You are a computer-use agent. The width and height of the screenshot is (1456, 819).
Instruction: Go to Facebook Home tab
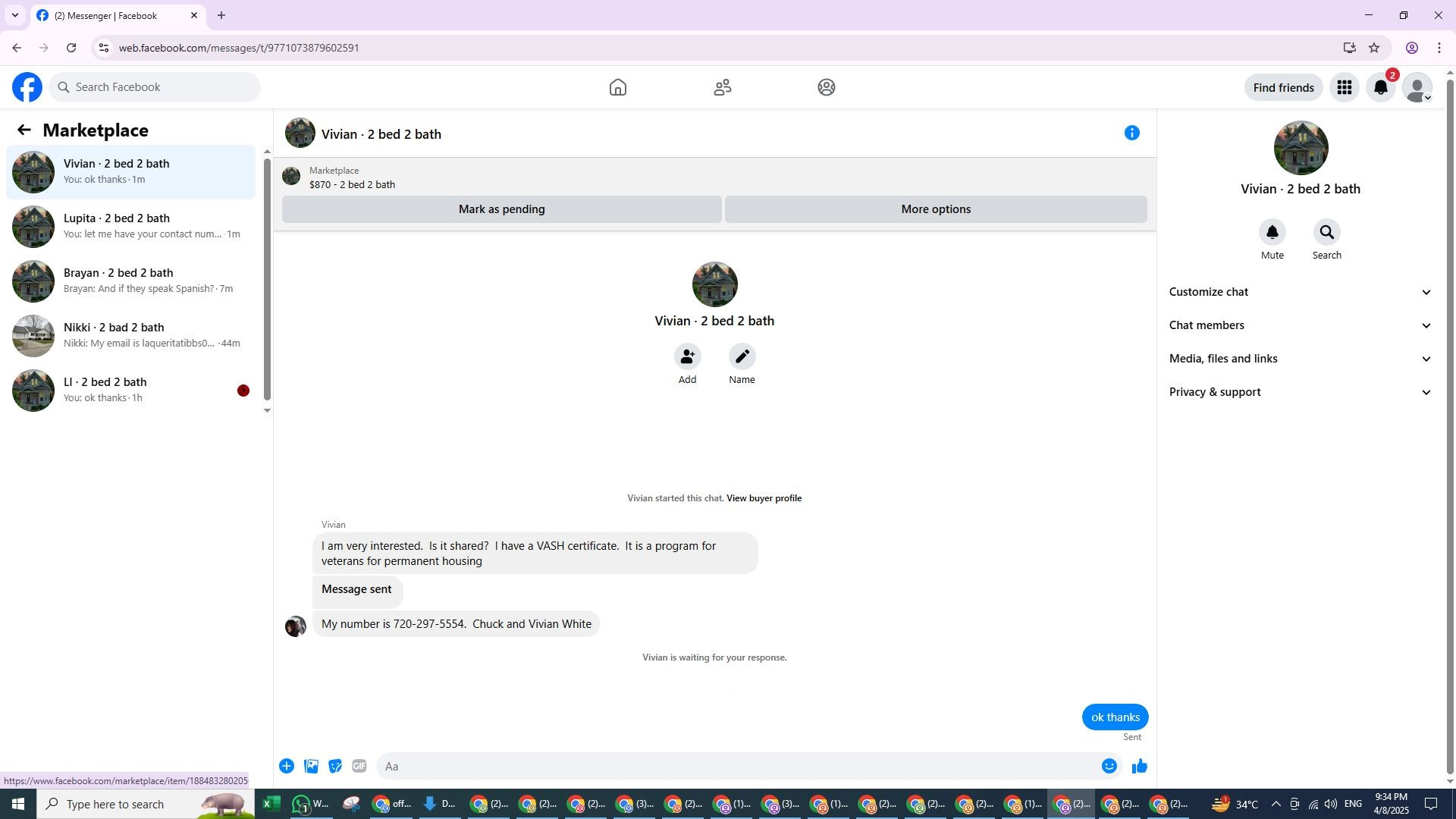point(617,88)
